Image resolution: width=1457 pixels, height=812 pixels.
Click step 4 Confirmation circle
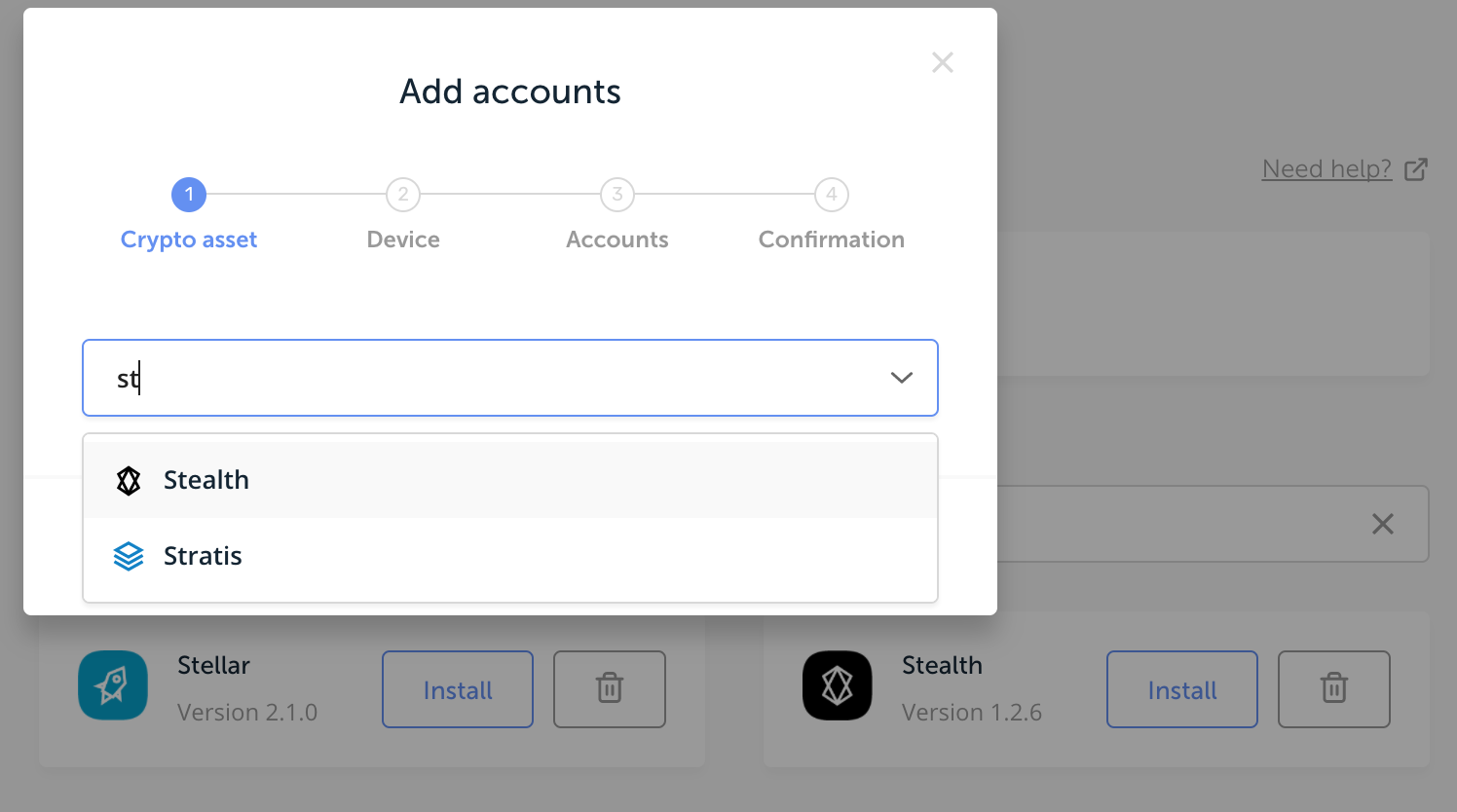(x=832, y=195)
